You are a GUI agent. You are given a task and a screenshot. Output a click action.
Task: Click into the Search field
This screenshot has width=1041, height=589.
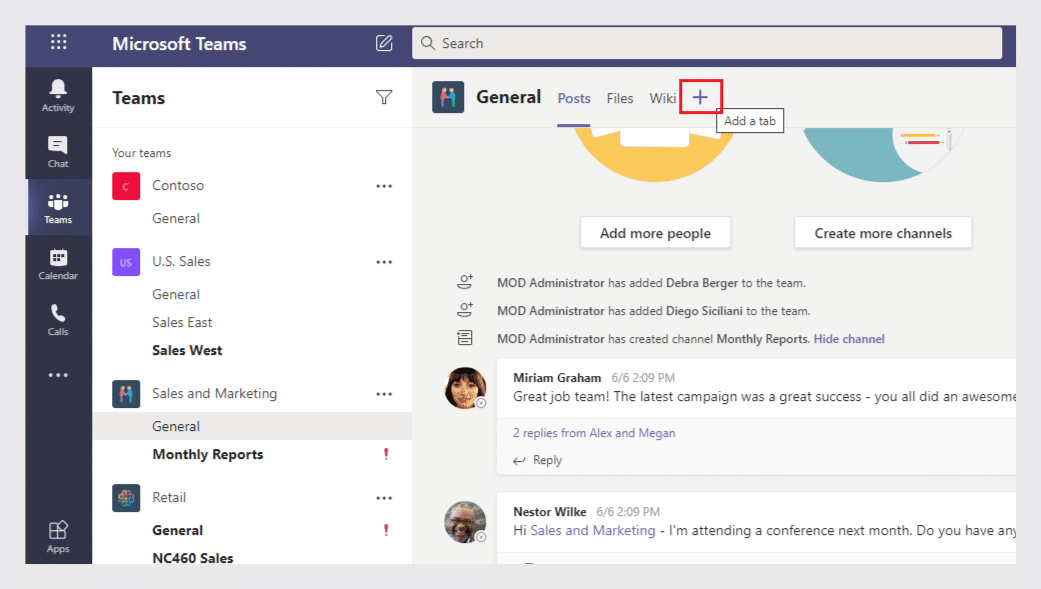[706, 43]
